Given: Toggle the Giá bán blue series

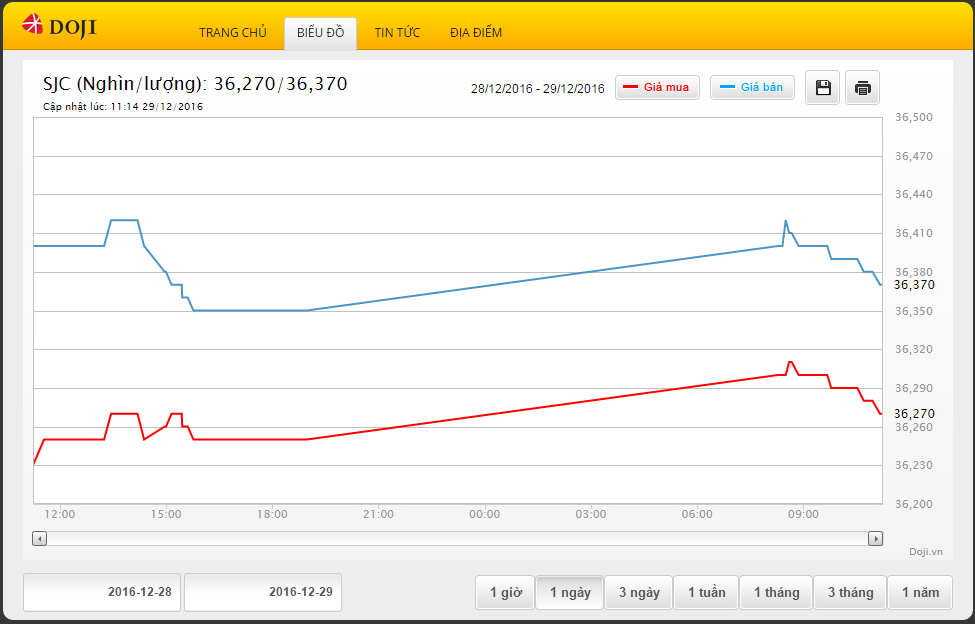Looking at the screenshot, I should [x=752, y=88].
